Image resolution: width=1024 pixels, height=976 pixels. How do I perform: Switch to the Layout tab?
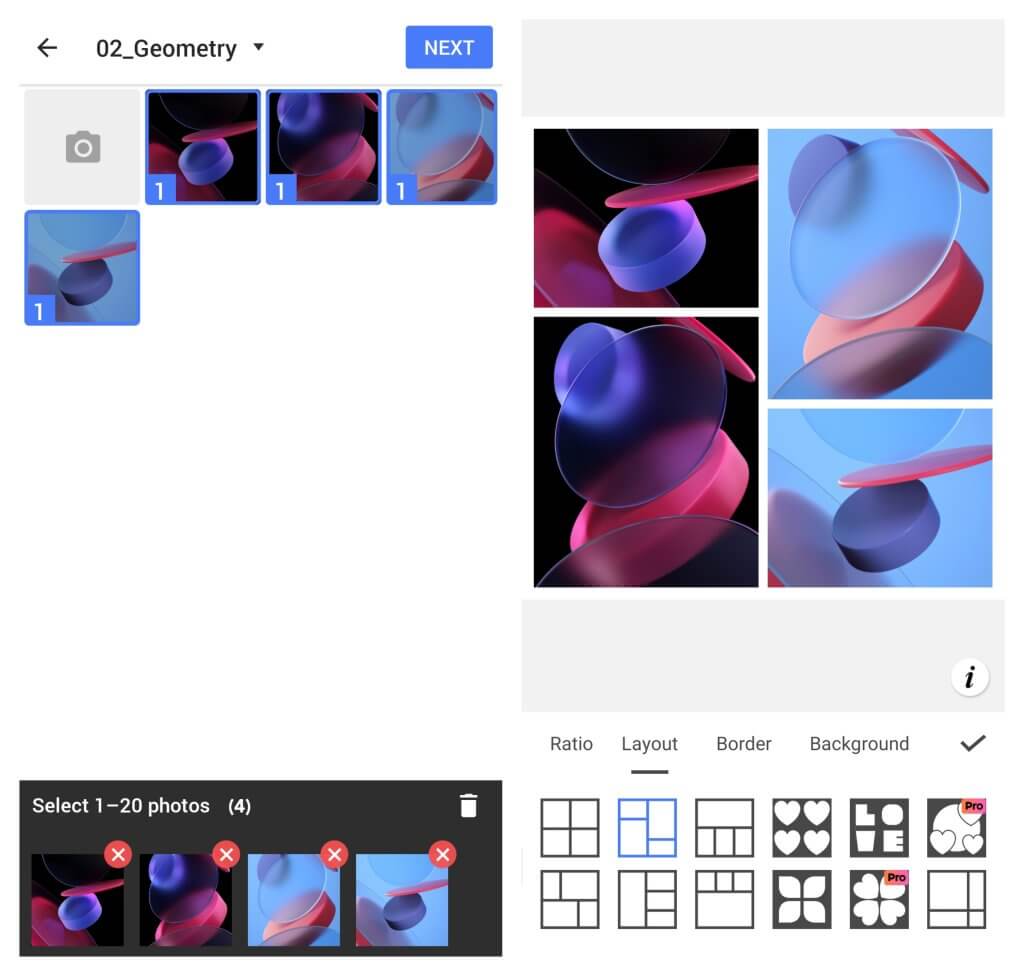(650, 744)
